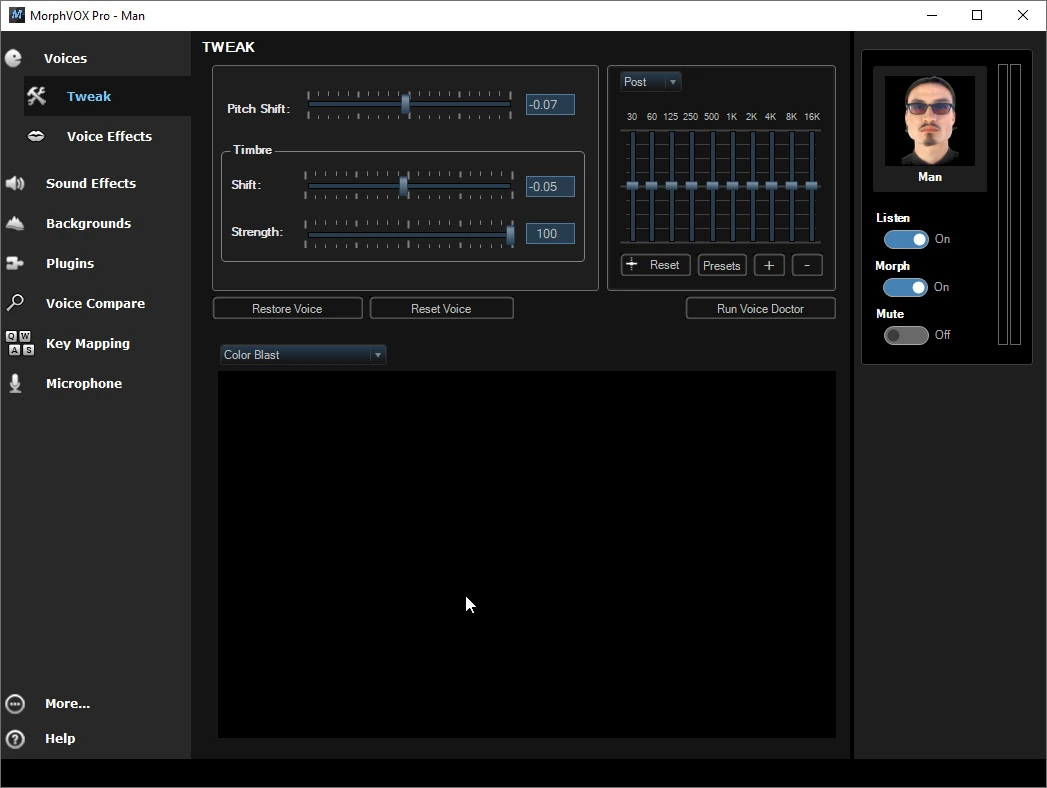Click the Voice Compare magnifier icon
Screen dimensions: 1047x788
tap(15, 303)
